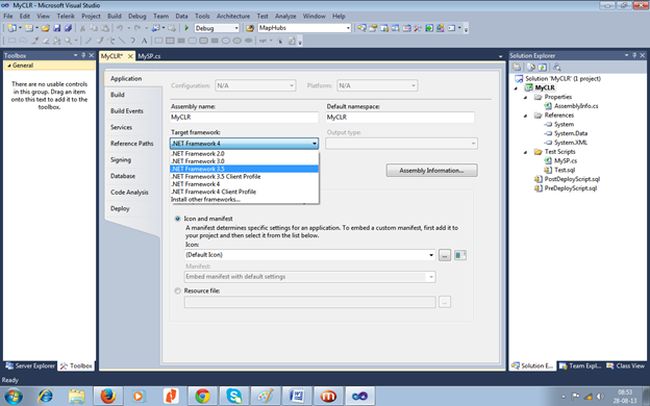The width and height of the screenshot is (650, 406).
Task: Click the Undo arrow in the toolbar
Action: click(119, 28)
